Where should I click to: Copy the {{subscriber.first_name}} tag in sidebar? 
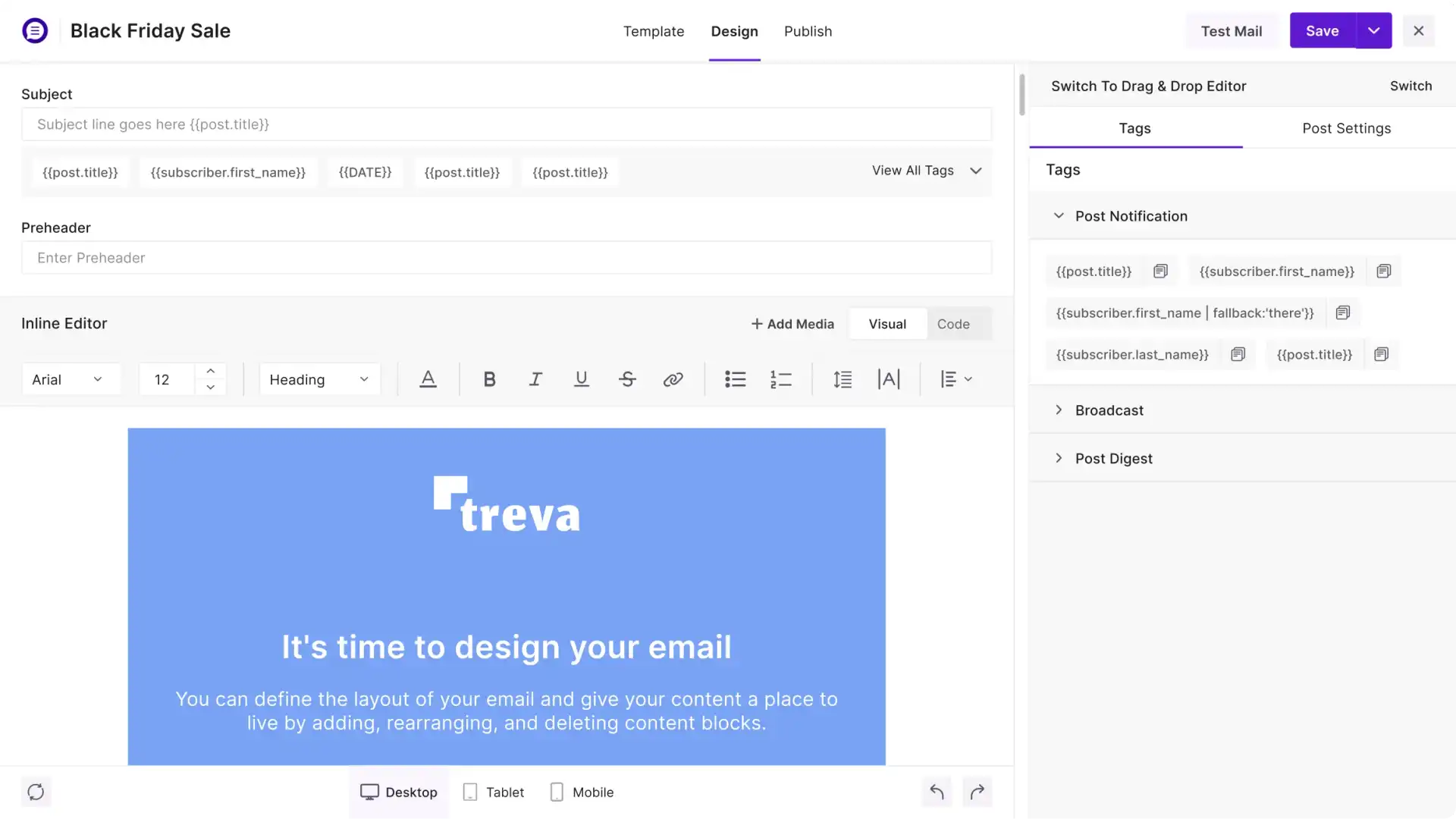[x=1384, y=271]
